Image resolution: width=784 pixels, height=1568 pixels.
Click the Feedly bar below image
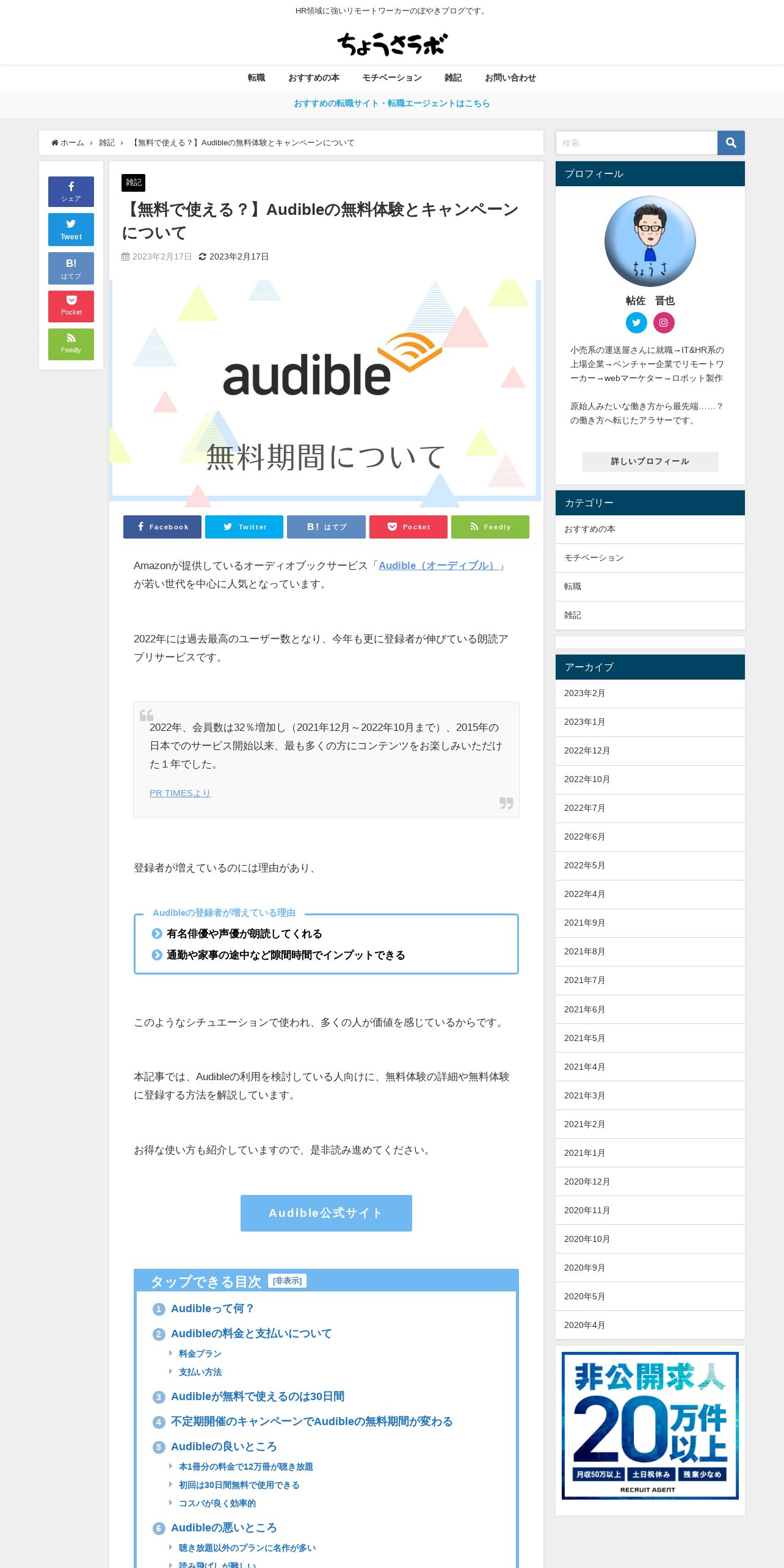[490, 527]
